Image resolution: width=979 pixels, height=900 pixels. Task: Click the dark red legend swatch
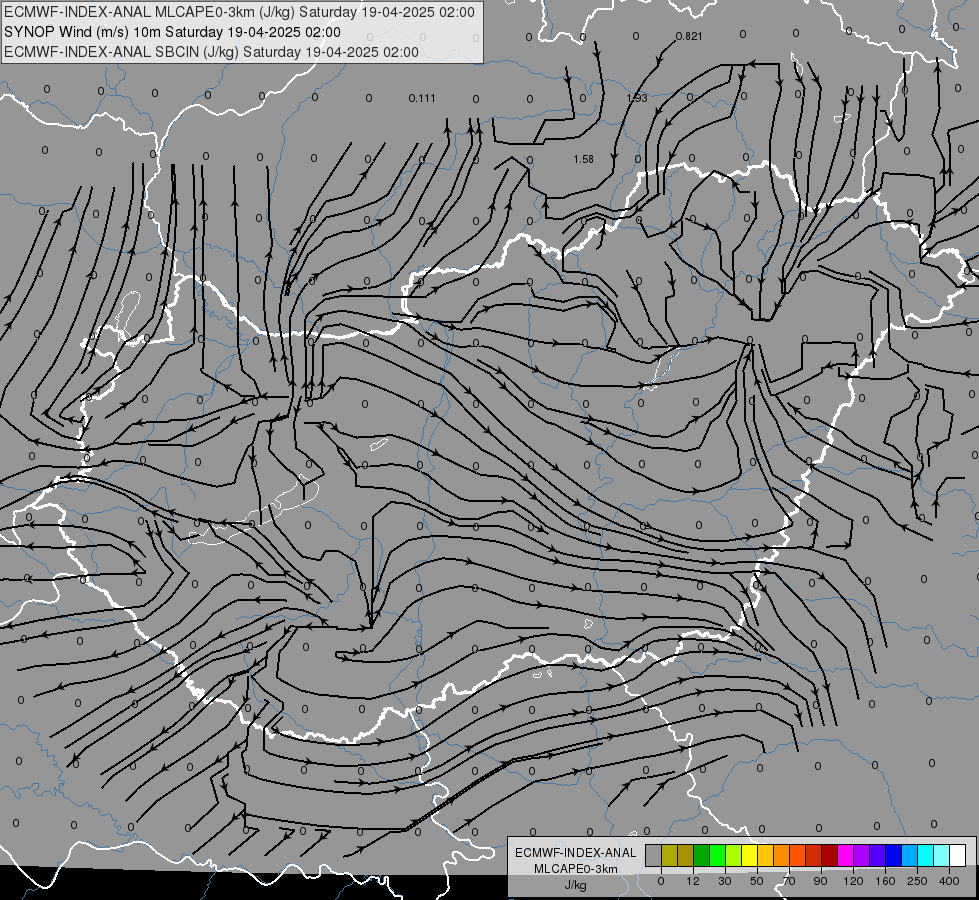pyautogui.click(x=830, y=855)
